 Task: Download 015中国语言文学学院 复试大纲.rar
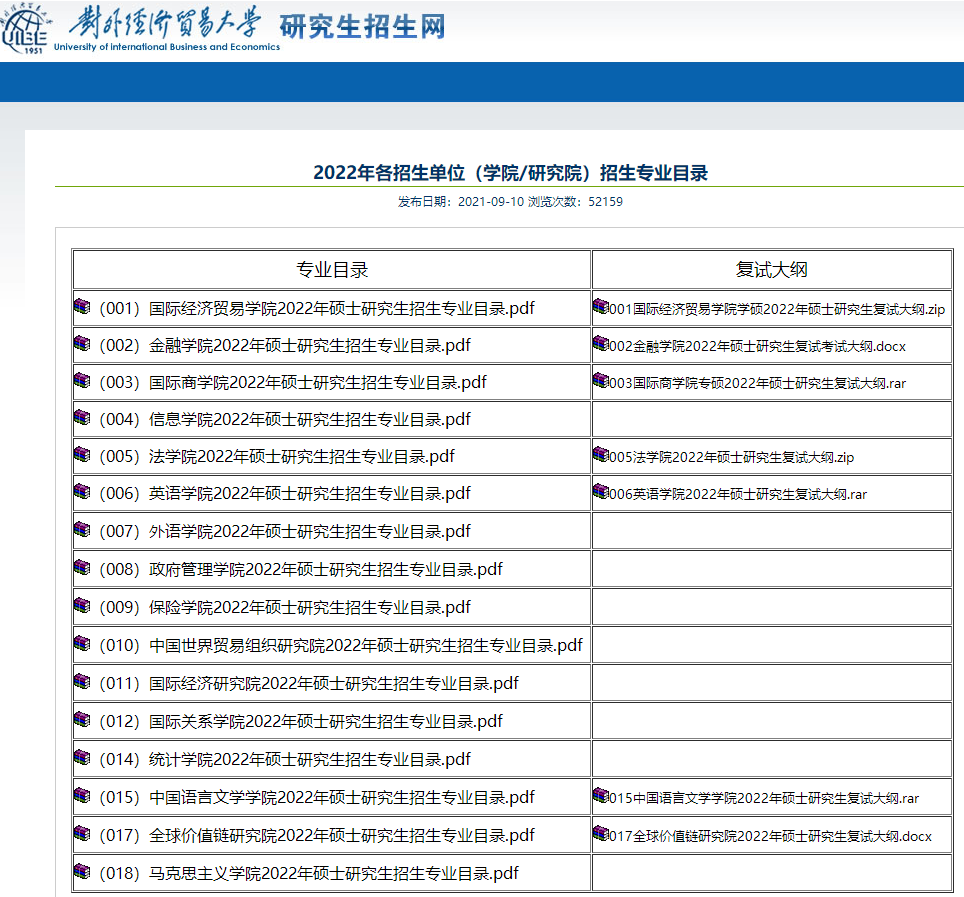click(x=764, y=798)
